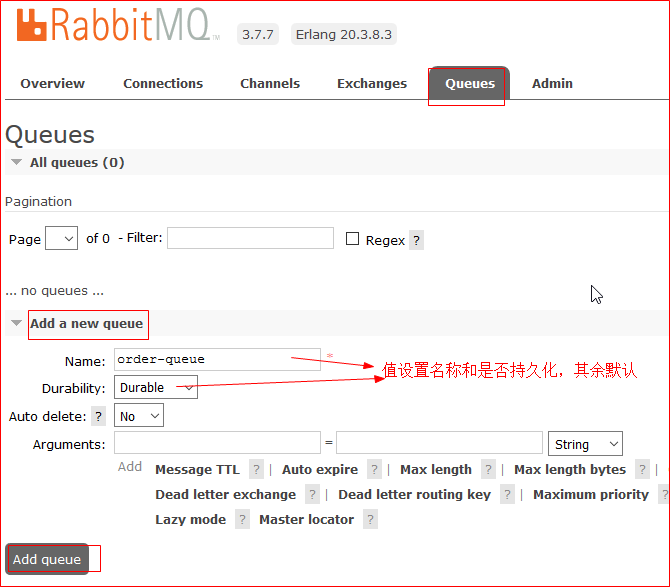Open the Page number dropdown

click(62, 238)
